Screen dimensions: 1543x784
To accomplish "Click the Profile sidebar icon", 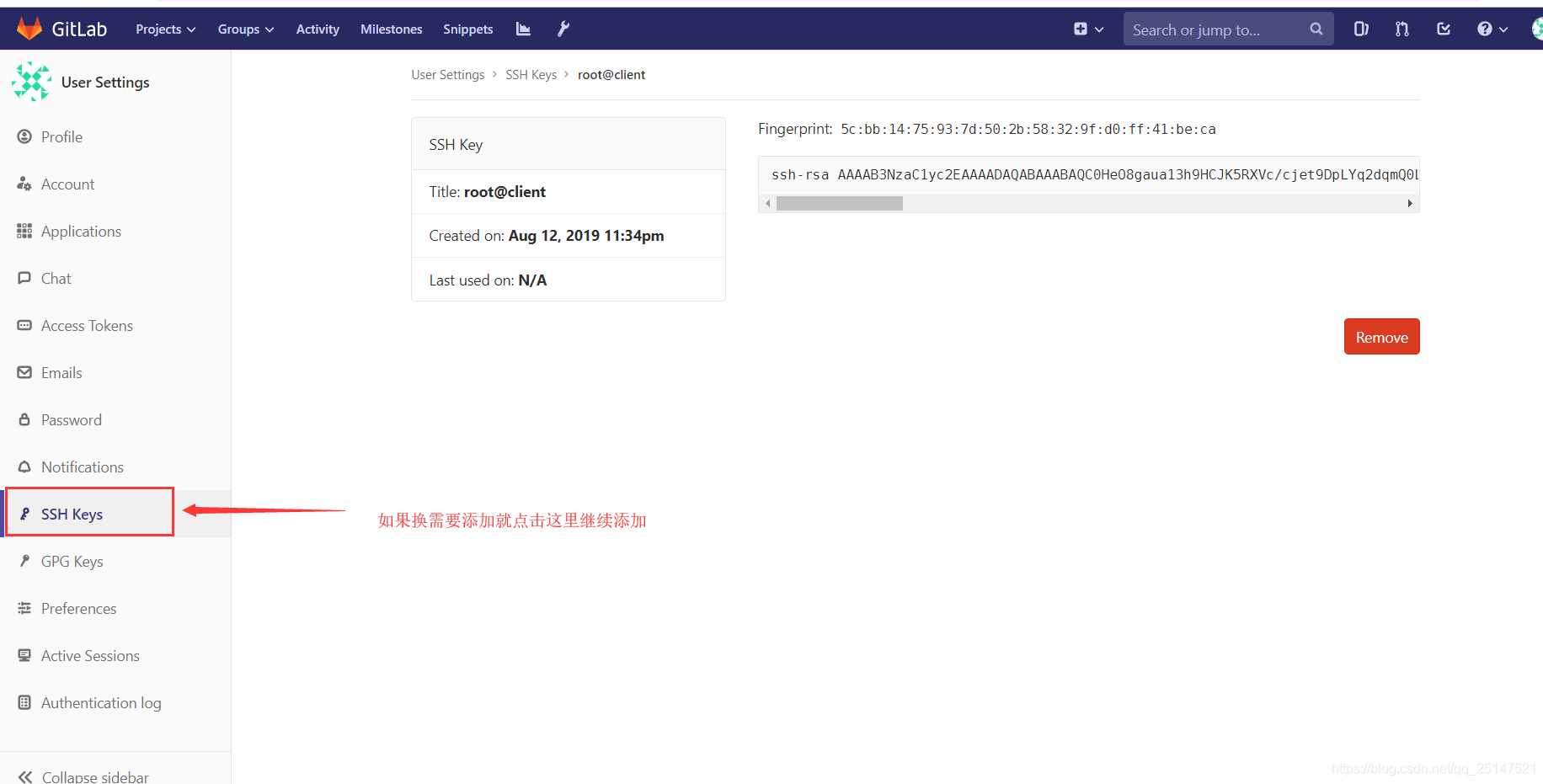I will (24, 136).
